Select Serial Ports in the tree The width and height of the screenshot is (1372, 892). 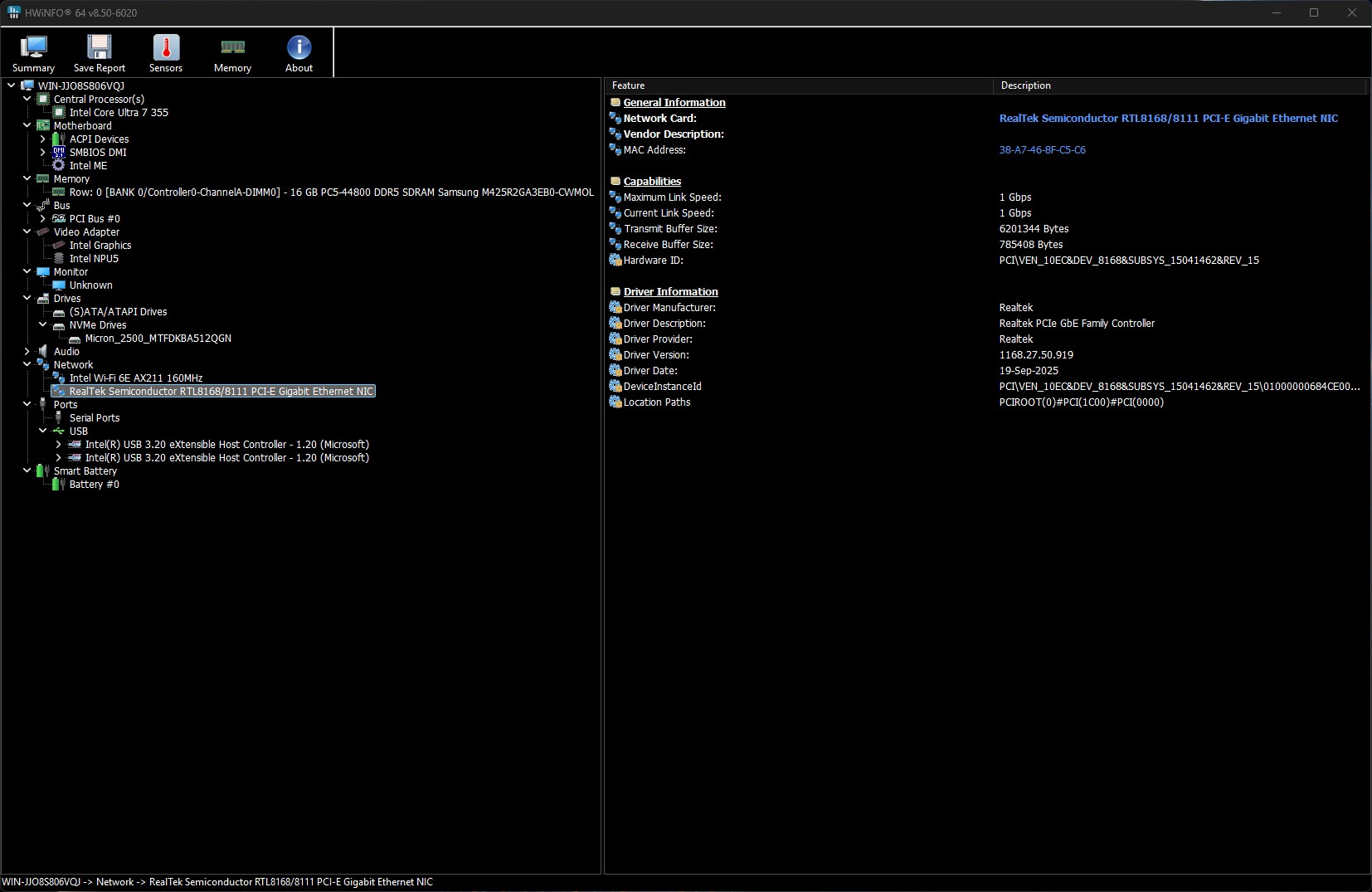click(95, 418)
